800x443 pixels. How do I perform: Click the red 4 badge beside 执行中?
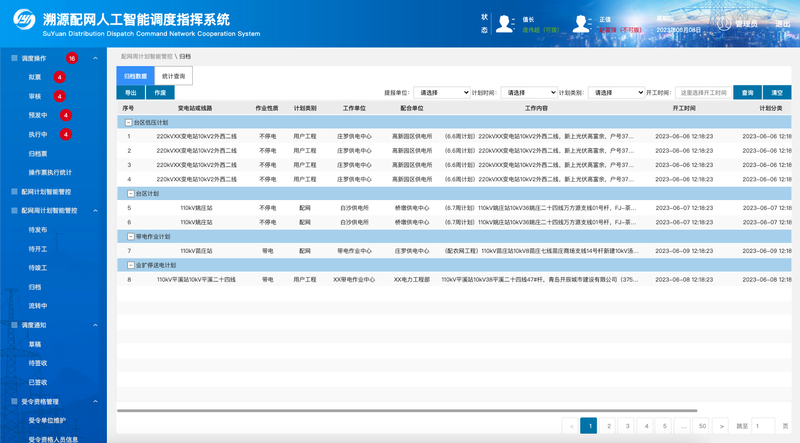[x=65, y=134]
